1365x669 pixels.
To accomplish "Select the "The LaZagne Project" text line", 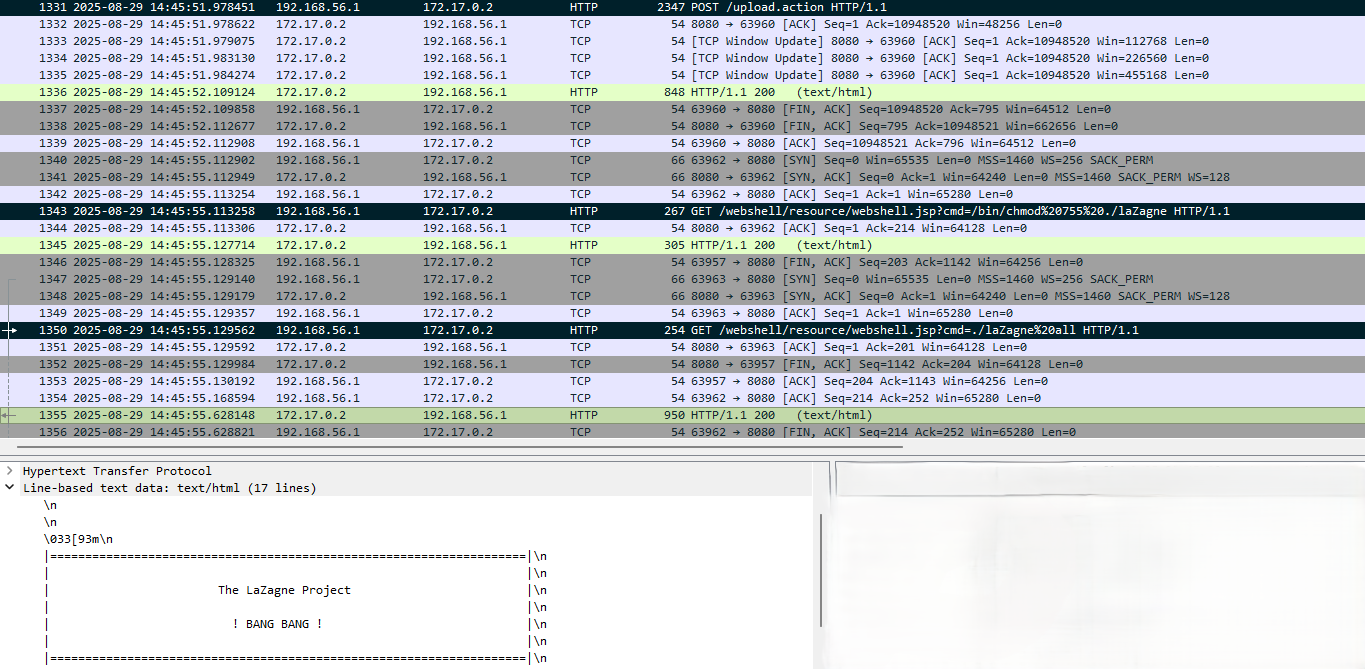I will (284, 590).
